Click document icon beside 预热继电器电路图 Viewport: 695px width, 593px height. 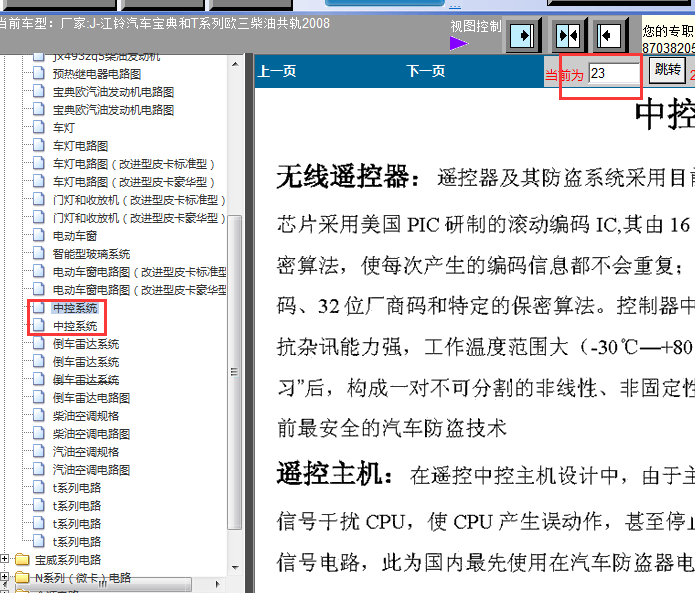pyautogui.click(x=39, y=73)
